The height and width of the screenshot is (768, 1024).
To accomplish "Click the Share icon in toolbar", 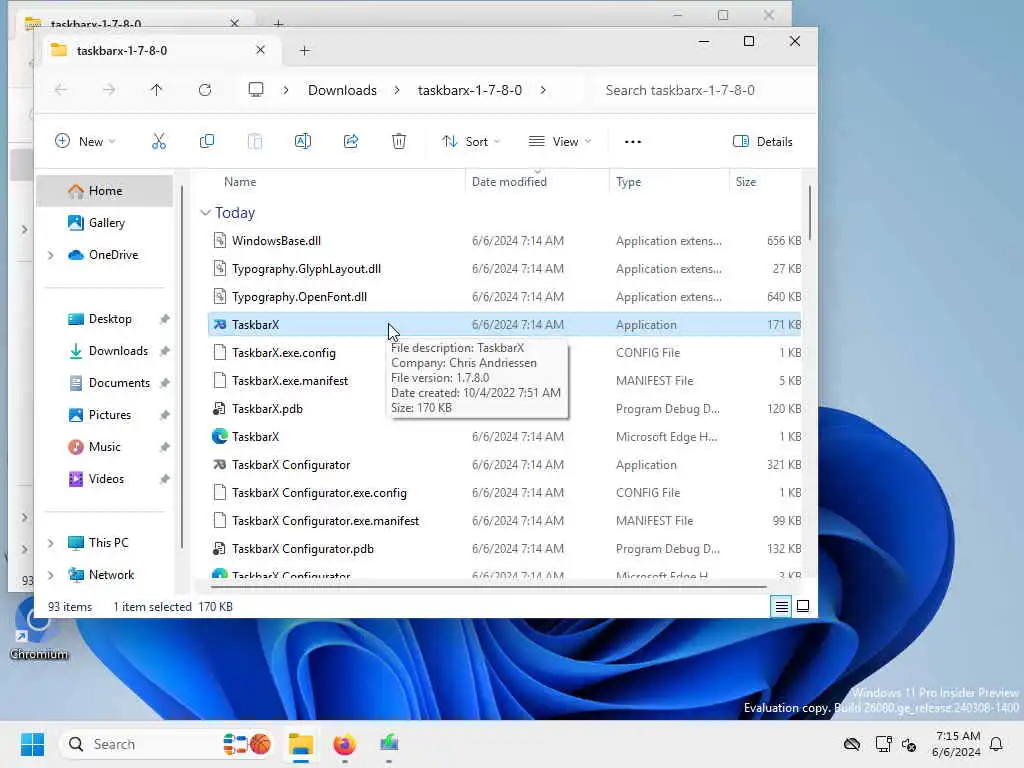I will (x=351, y=141).
